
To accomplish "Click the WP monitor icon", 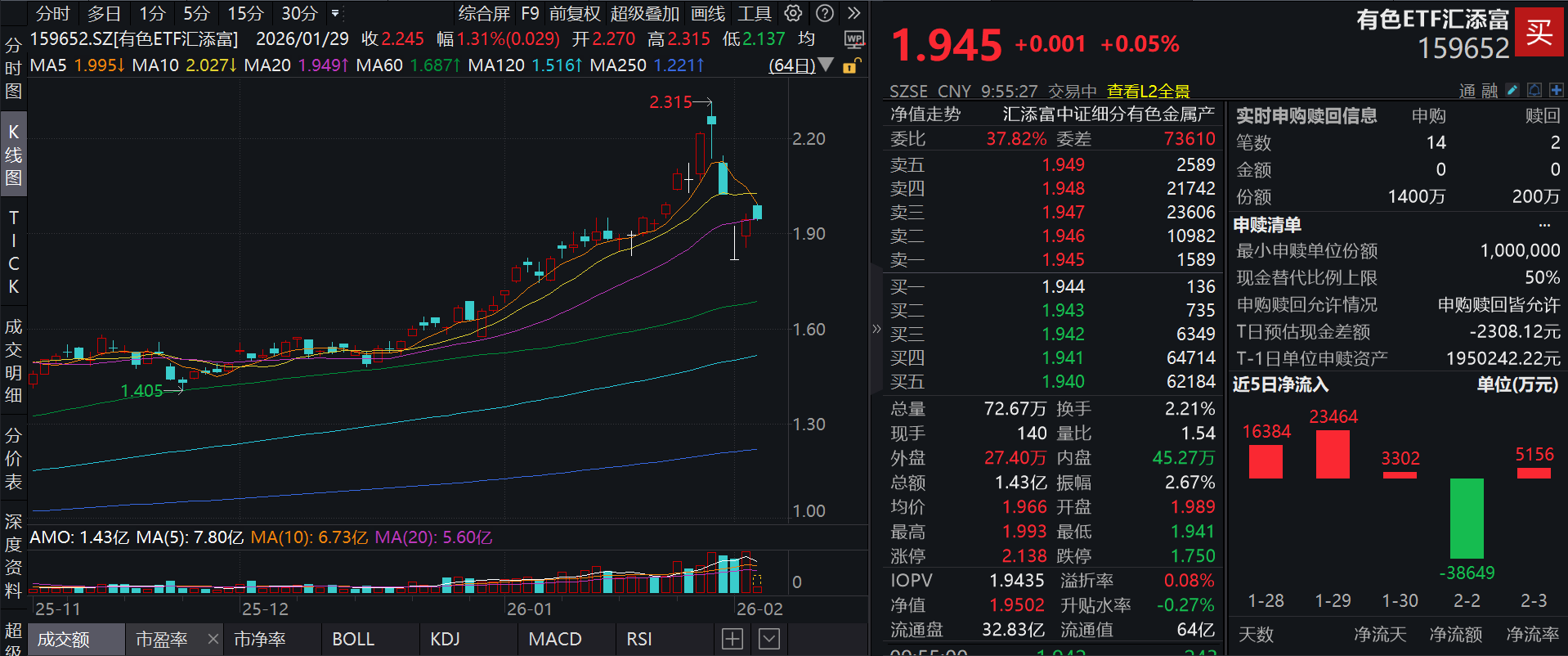I will pos(854,39).
